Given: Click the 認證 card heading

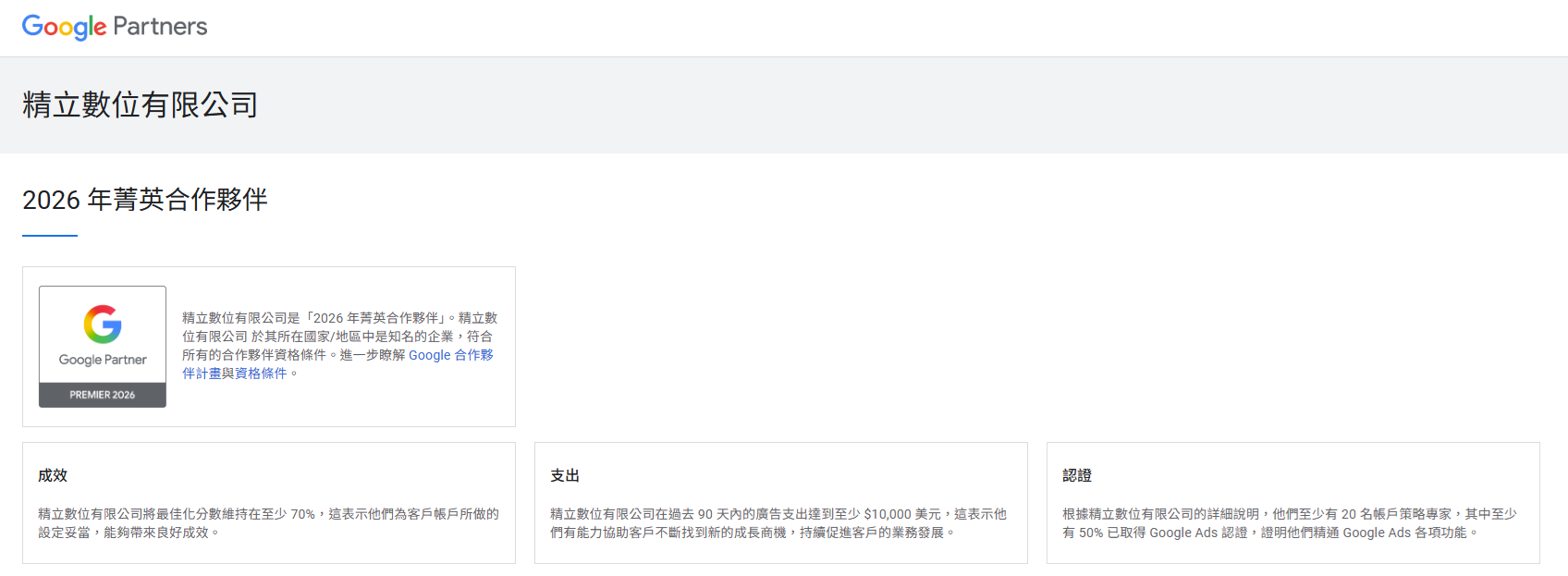Looking at the screenshot, I should pyautogui.click(x=1077, y=475).
